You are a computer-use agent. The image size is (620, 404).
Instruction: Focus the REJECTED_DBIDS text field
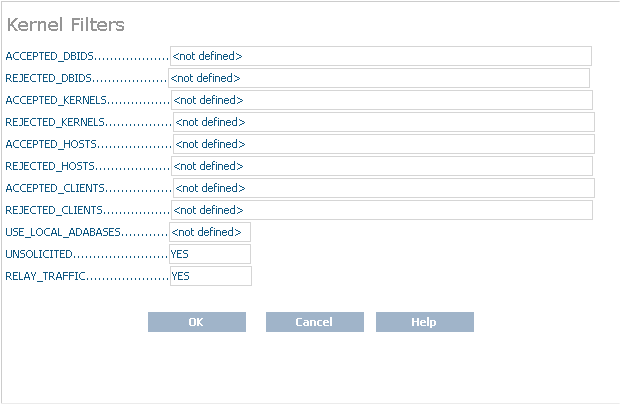click(x=379, y=78)
